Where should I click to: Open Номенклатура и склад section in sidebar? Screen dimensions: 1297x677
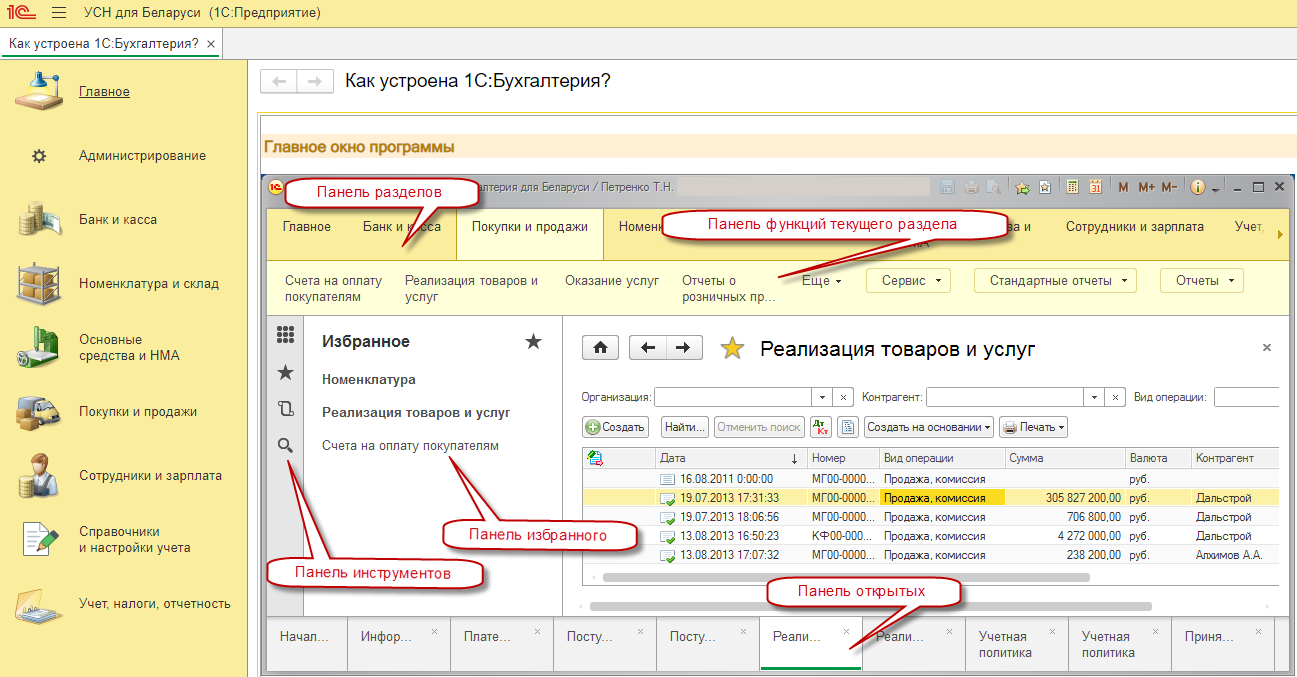(x=149, y=283)
